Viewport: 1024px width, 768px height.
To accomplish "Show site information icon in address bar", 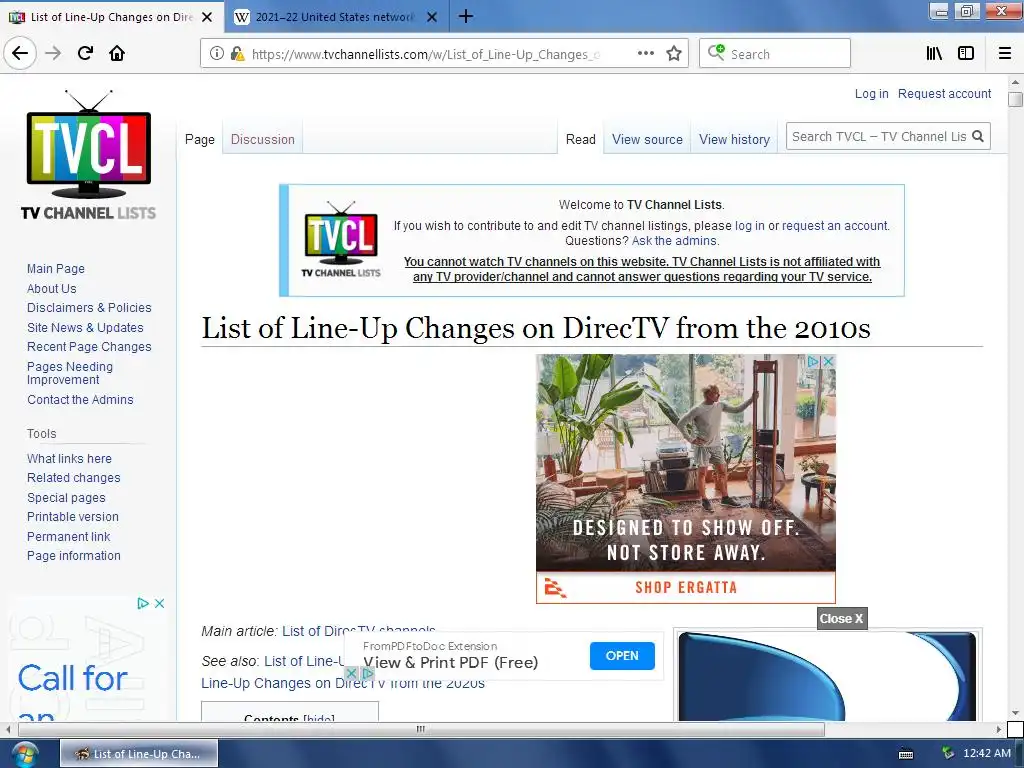I will click(x=216, y=54).
